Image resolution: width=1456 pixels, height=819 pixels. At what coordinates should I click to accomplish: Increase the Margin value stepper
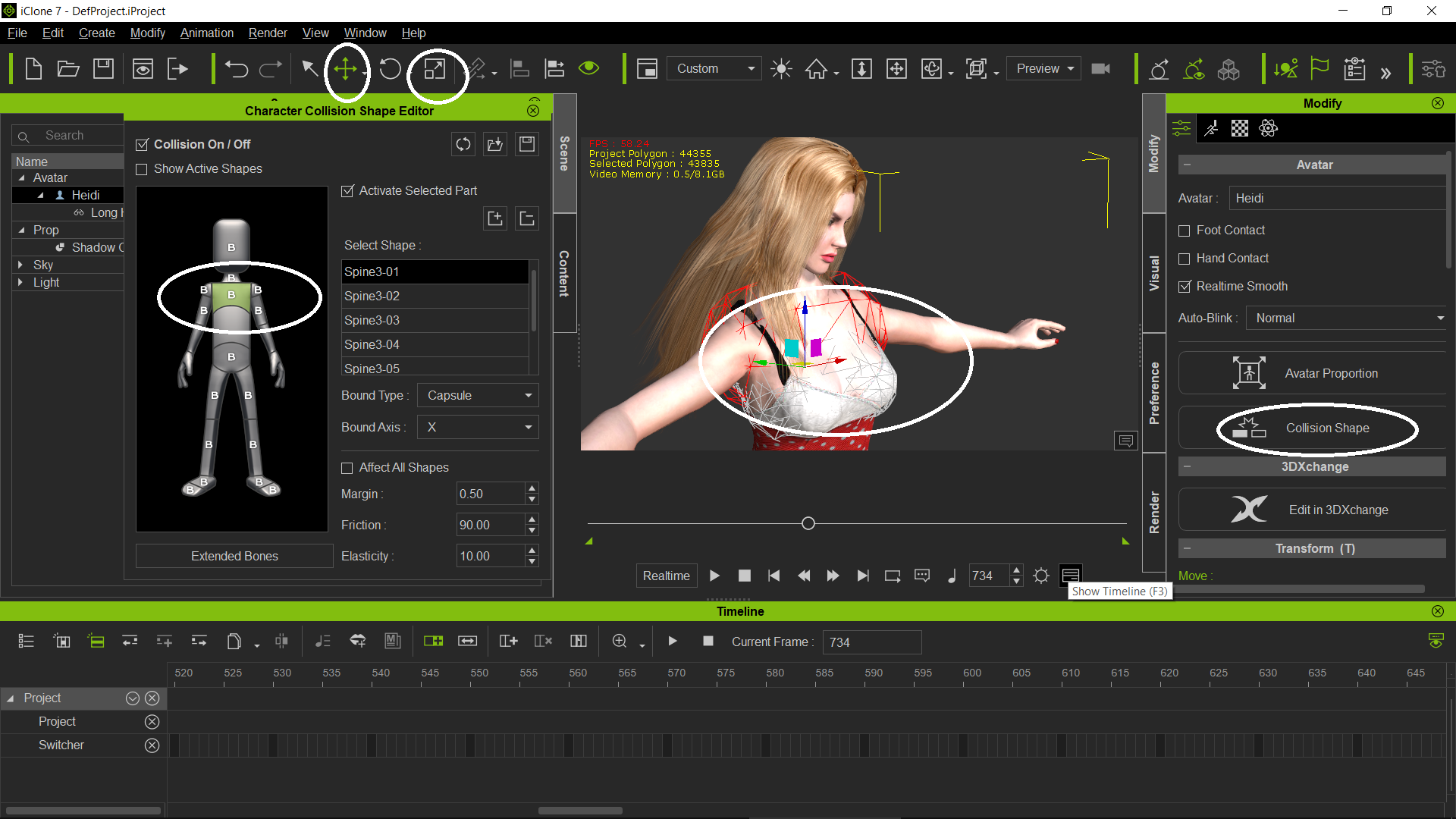click(532, 489)
